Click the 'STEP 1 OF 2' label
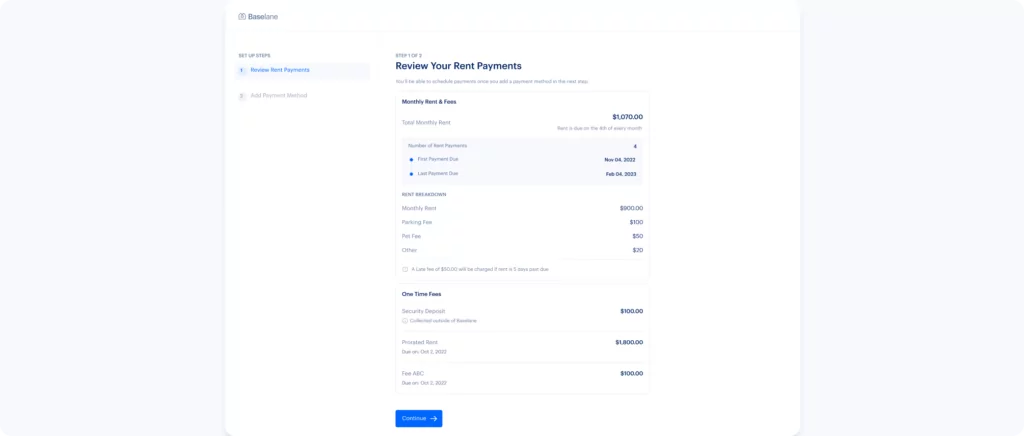 point(409,55)
